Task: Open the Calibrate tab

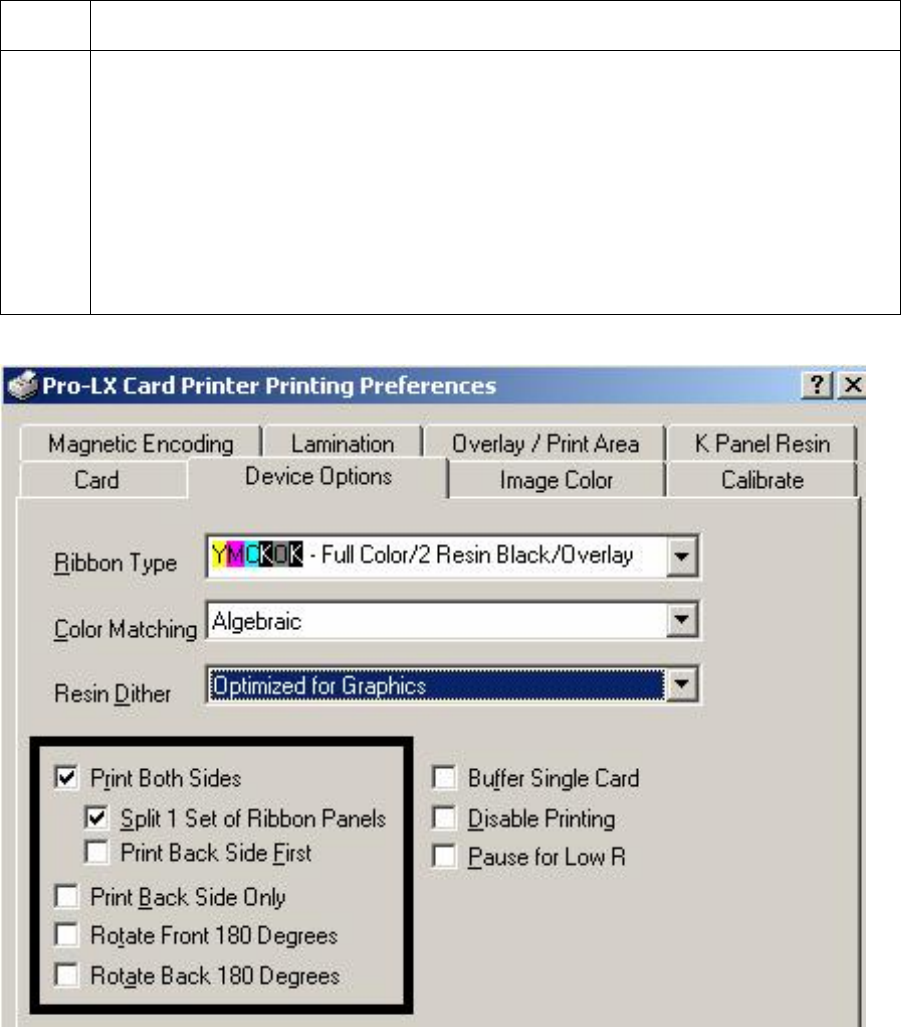Action: point(762,480)
